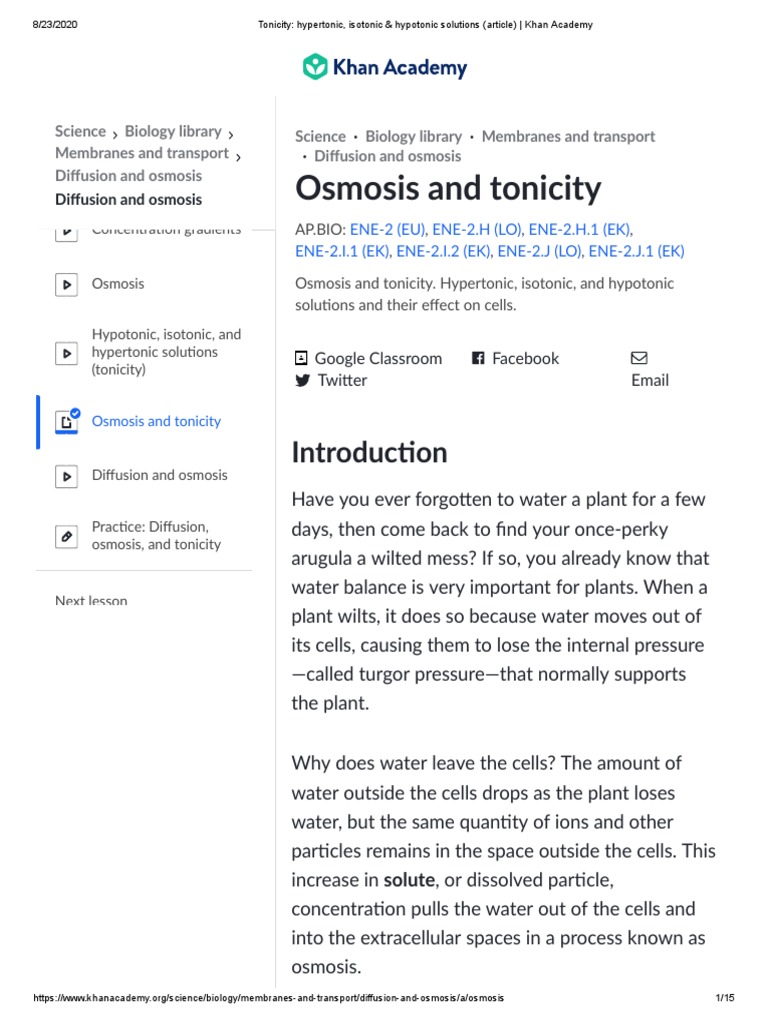The height and width of the screenshot is (1024, 768).
Task: Click the Osmosis and tonicity article icon
Action: tap(66, 421)
